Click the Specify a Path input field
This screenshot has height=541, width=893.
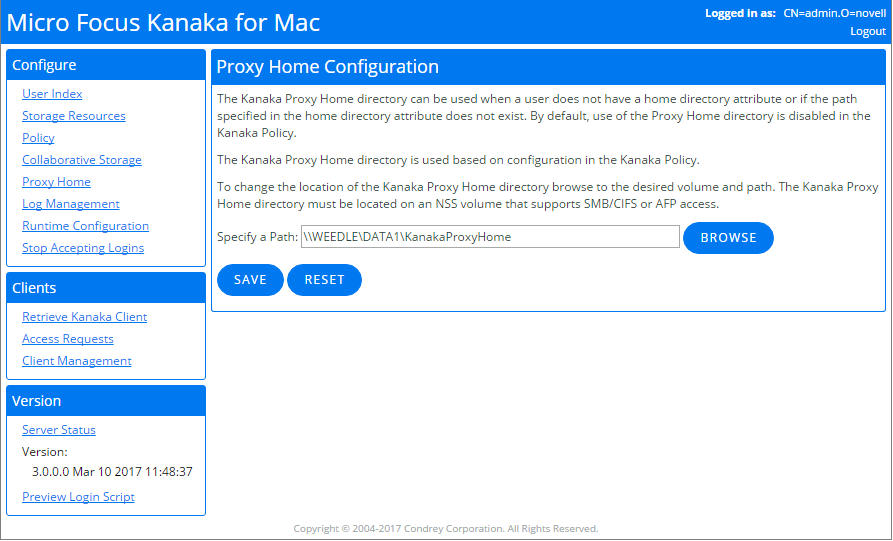coord(490,237)
